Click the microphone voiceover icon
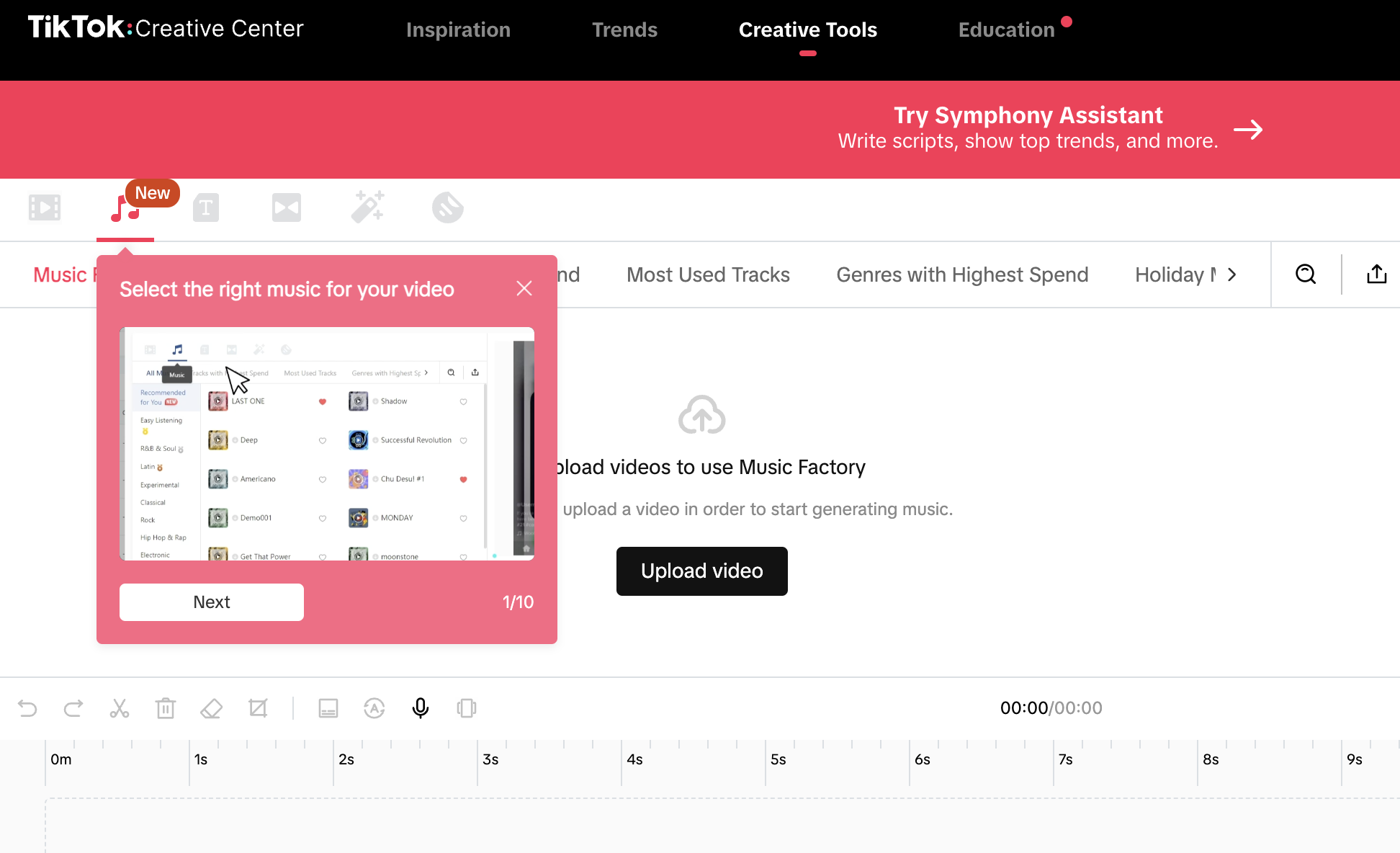 [421, 708]
